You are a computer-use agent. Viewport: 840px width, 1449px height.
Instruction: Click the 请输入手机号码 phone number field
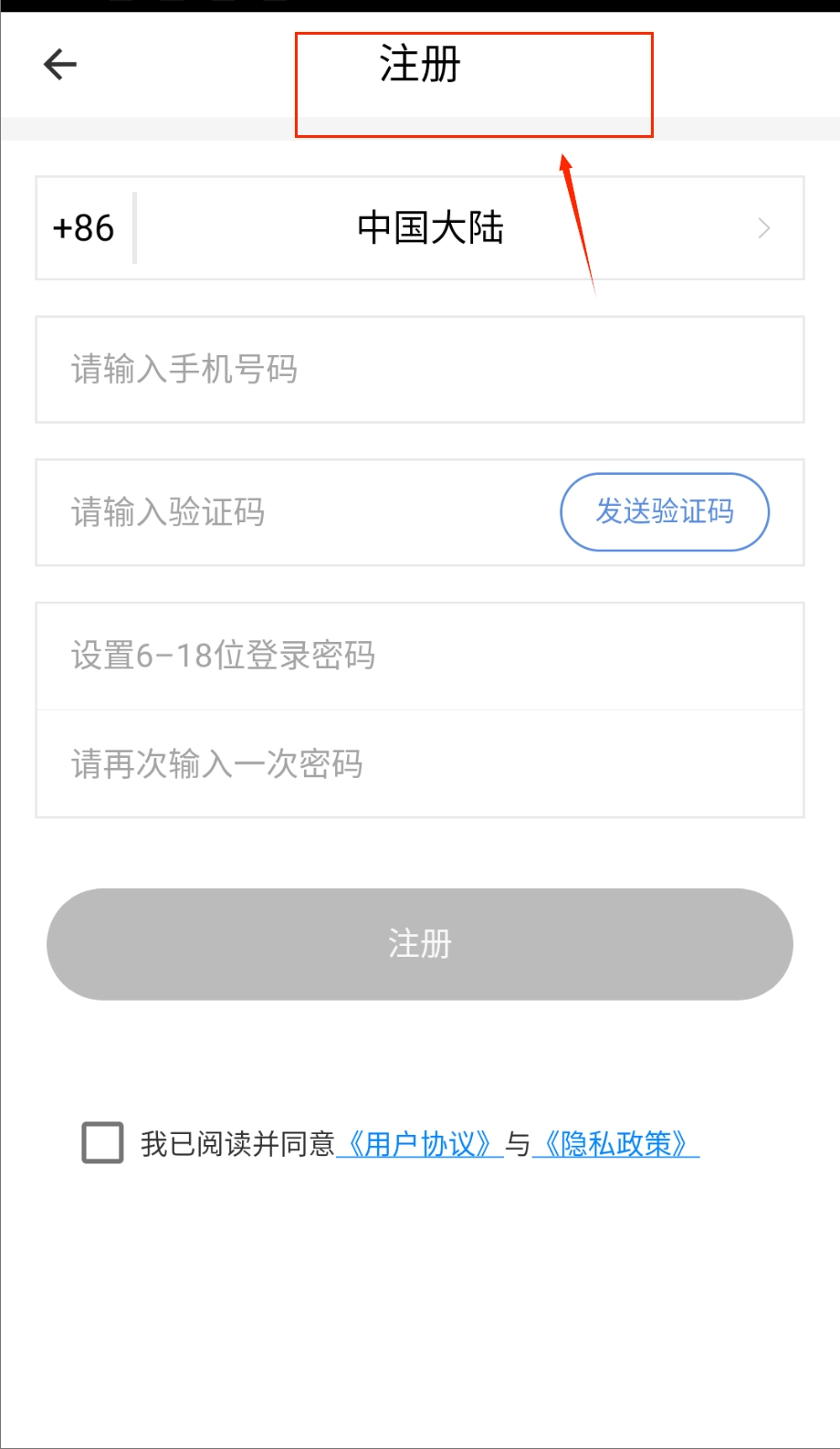[x=419, y=370]
